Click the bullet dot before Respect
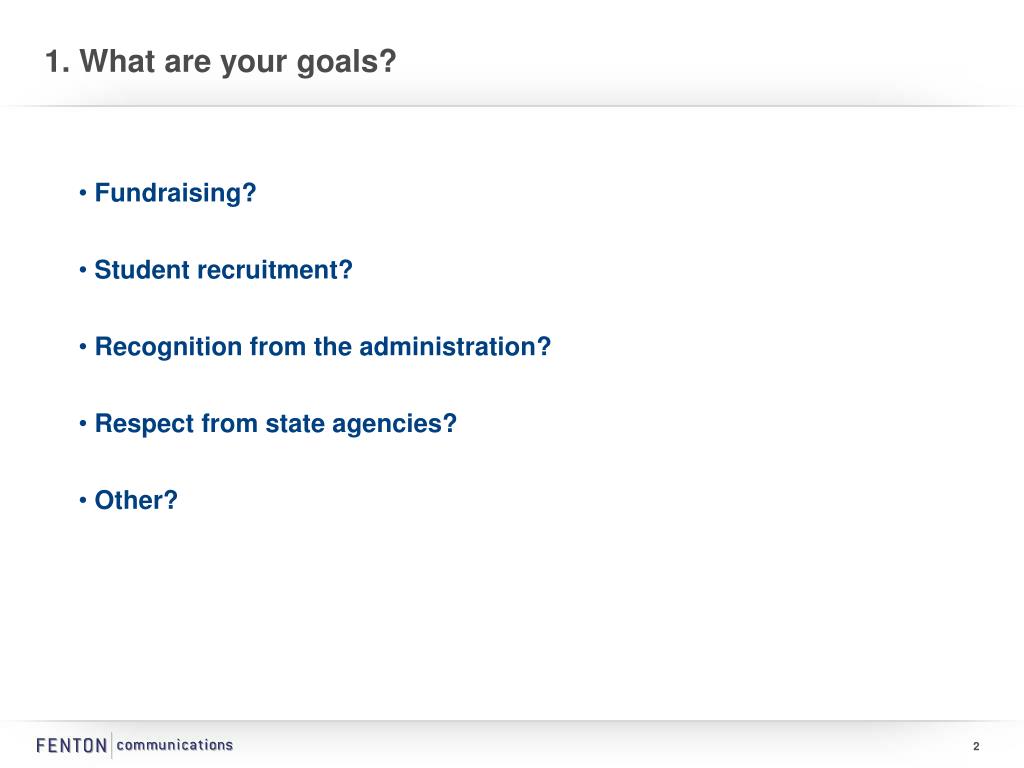Screen dimensions: 1024x768 coord(83,423)
